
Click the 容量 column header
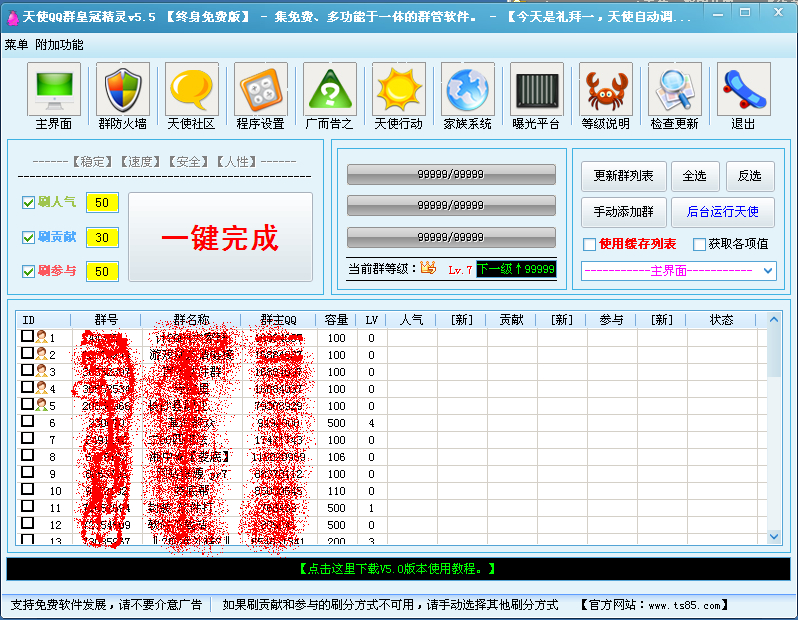click(x=336, y=320)
